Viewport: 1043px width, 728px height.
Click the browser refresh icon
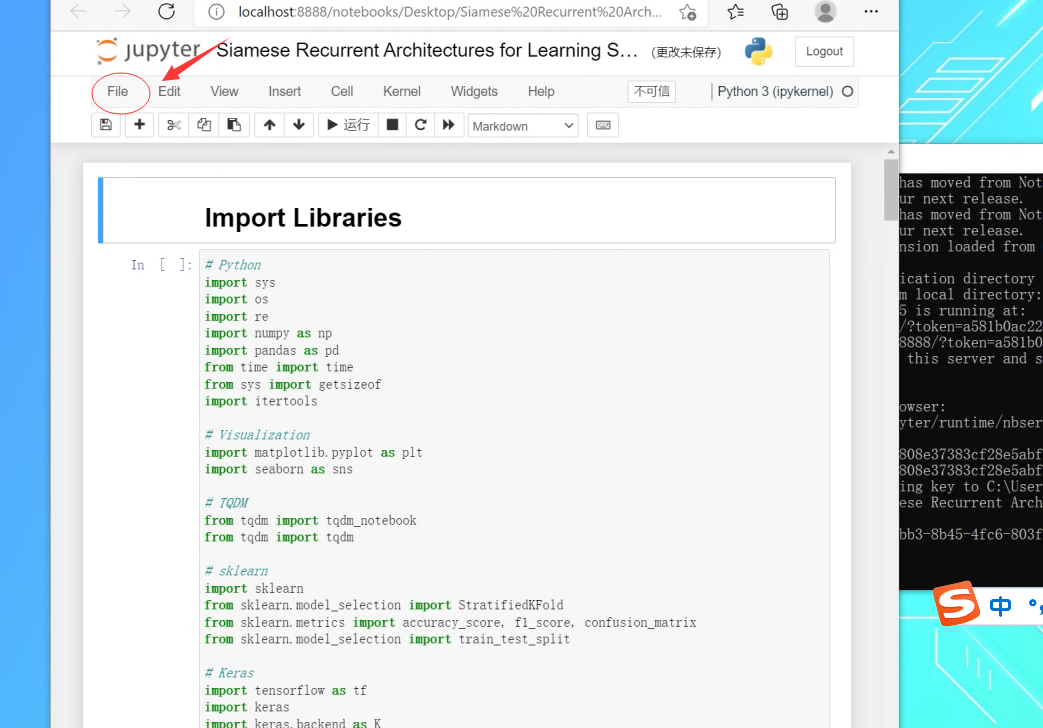pyautogui.click(x=167, y=11)
